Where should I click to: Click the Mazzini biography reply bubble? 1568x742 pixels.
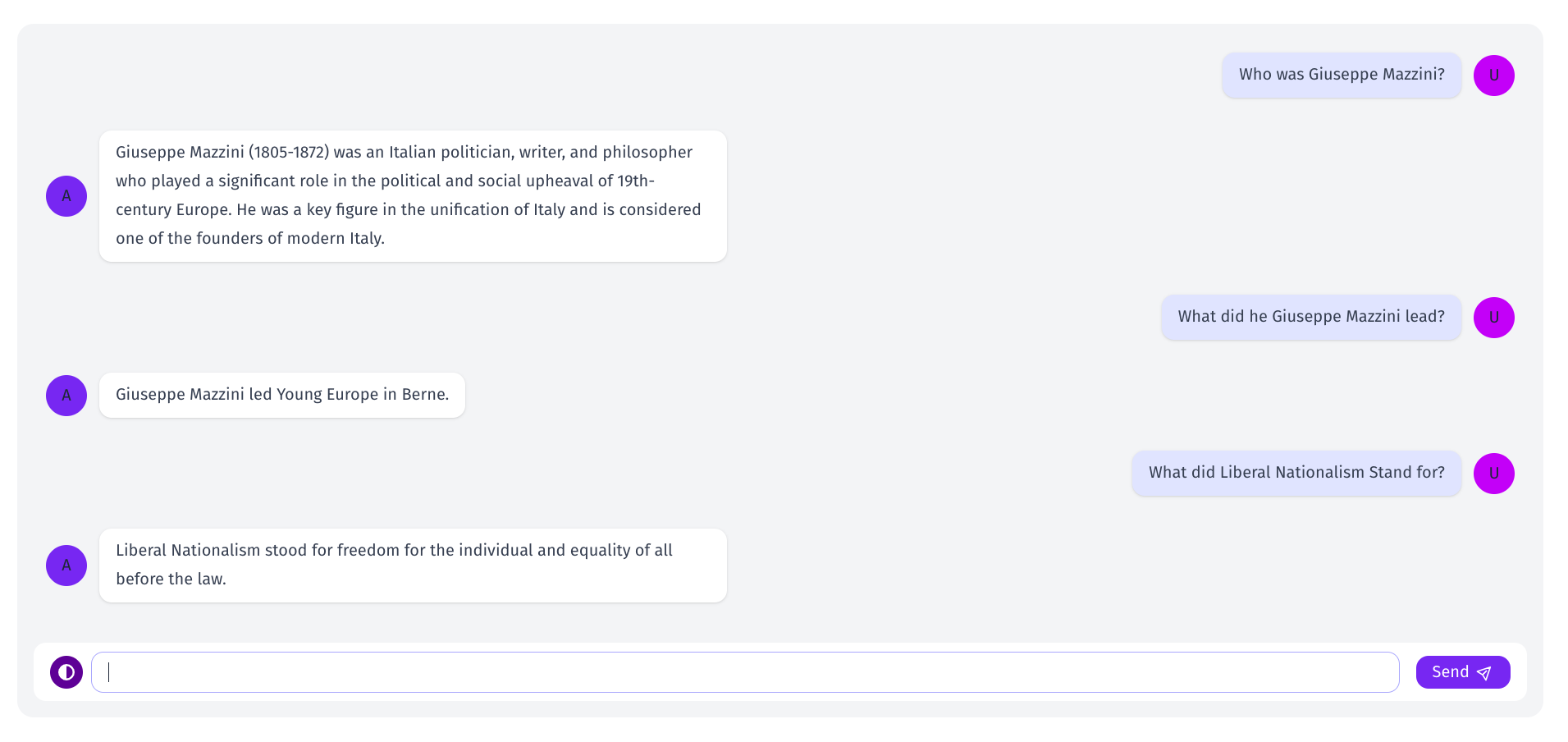[412, 195]
